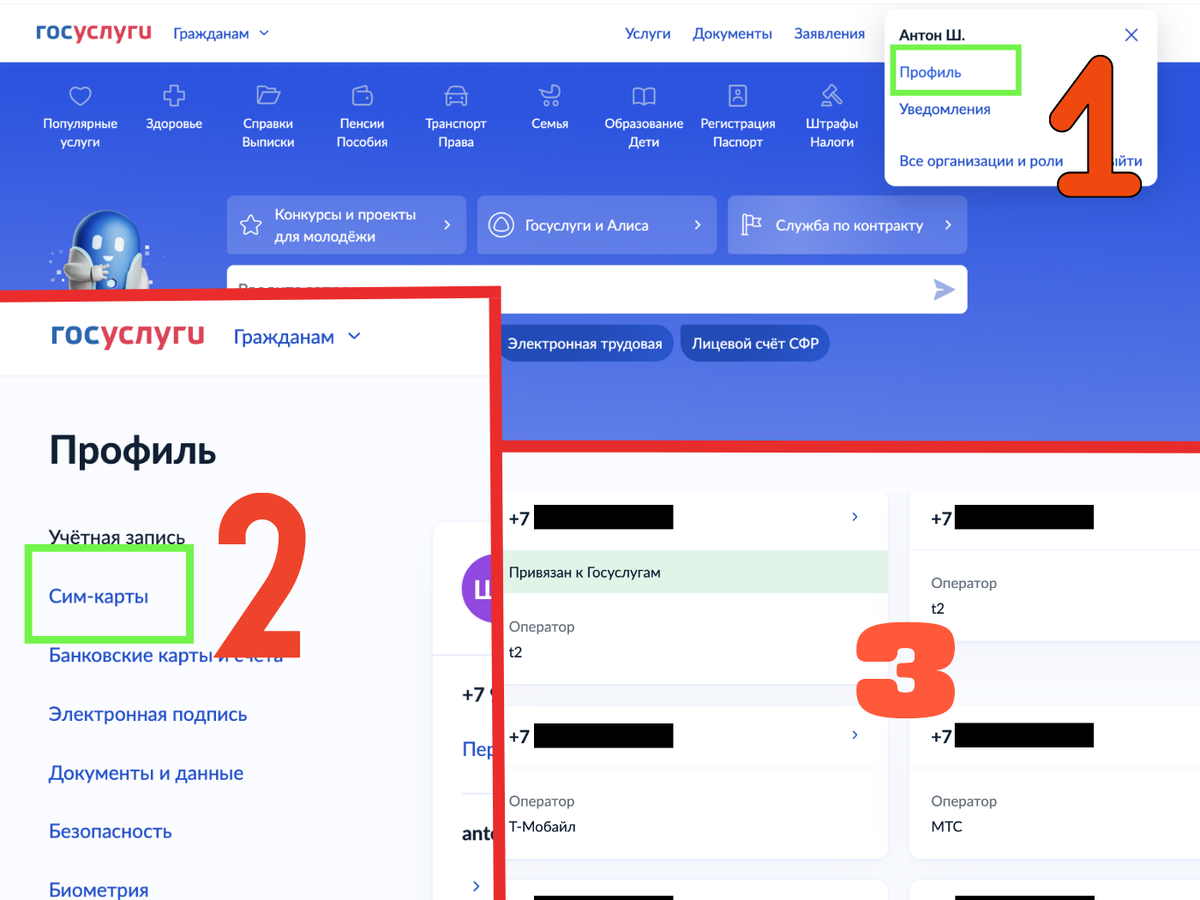Open the Регистрация Паспорт icon
This screenshot has height=900, width=1200.
[738, 96]
